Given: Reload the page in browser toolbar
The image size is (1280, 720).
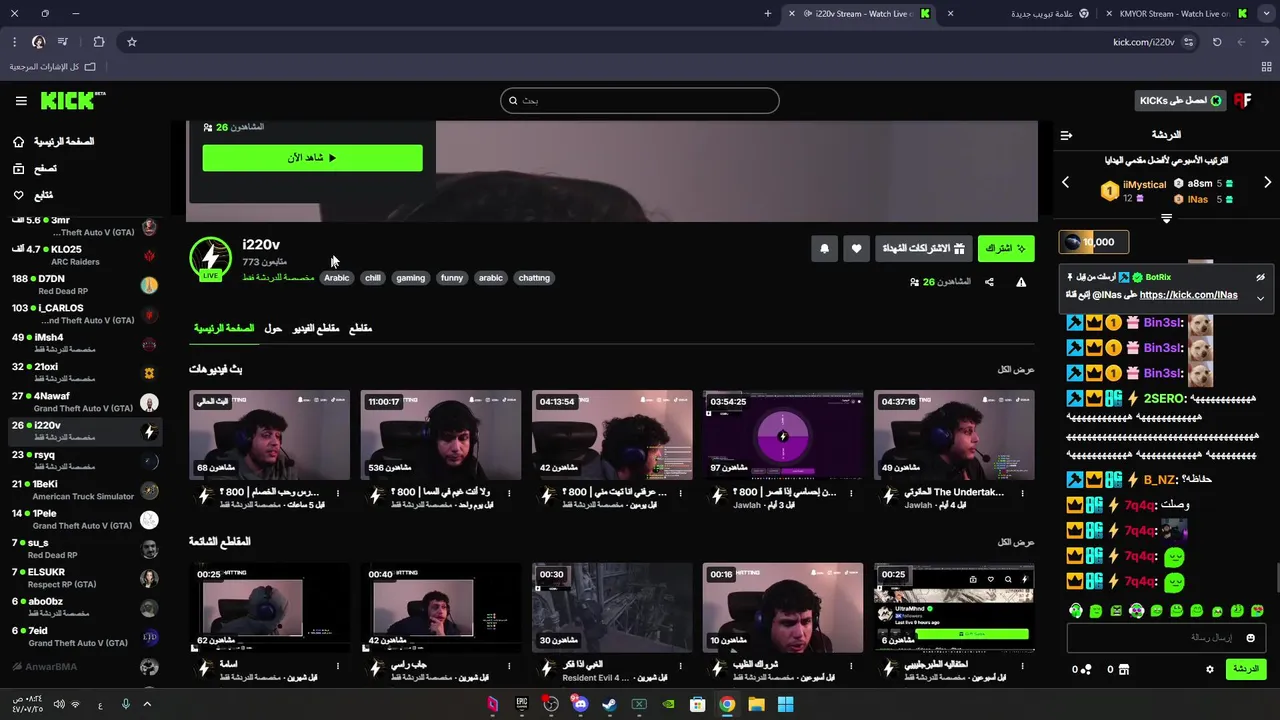Looking at the screenshot, I should tap(1217, 42).
